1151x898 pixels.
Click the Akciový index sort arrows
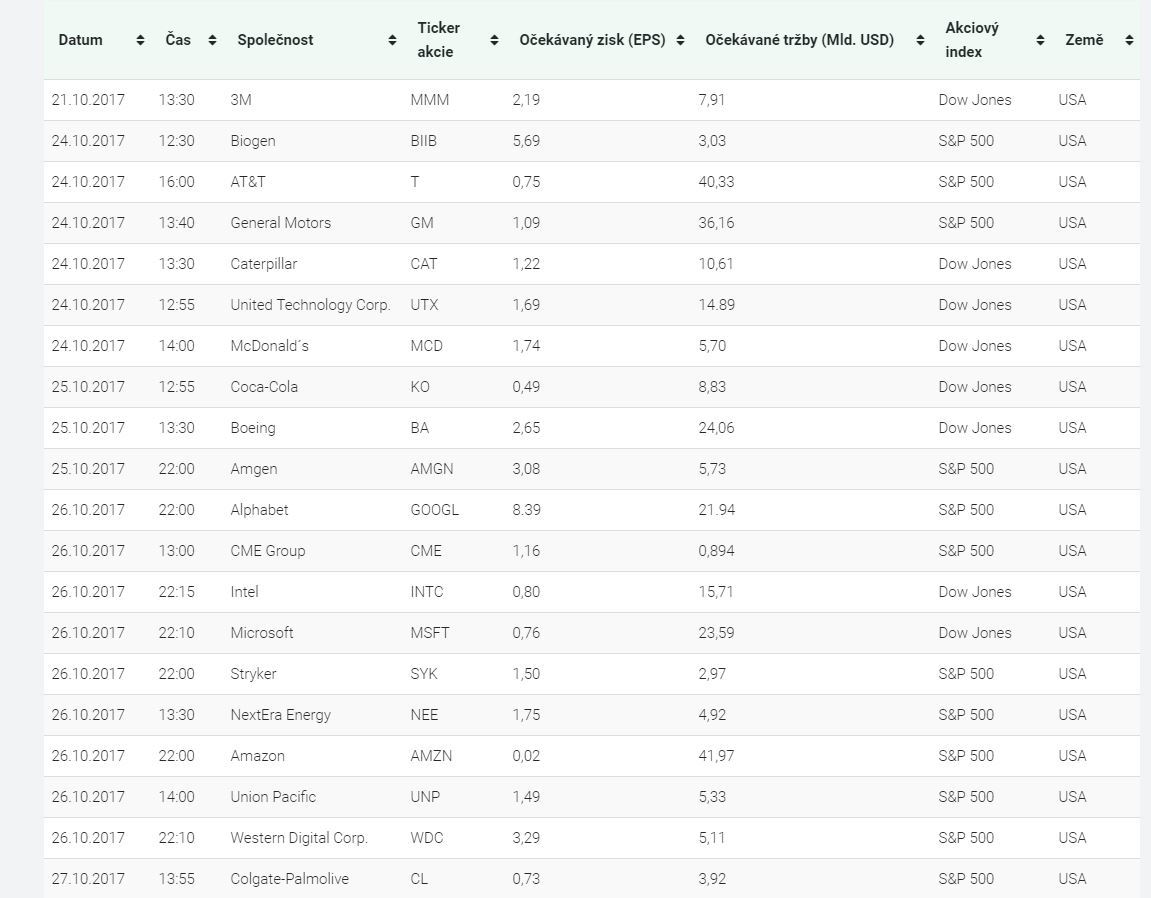click(1040, 40)
